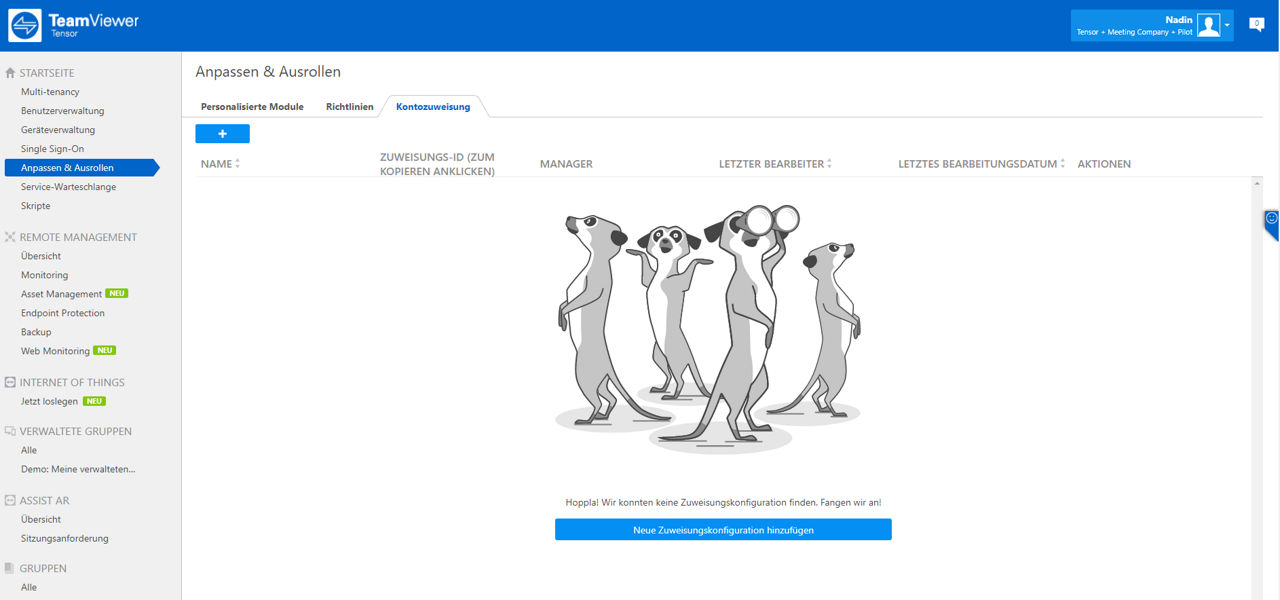Image resolution: width=1280 pixels, height=600 pixels.
Task: Switch to the Personalisierte Module tab
Action: tap(252, 107)
